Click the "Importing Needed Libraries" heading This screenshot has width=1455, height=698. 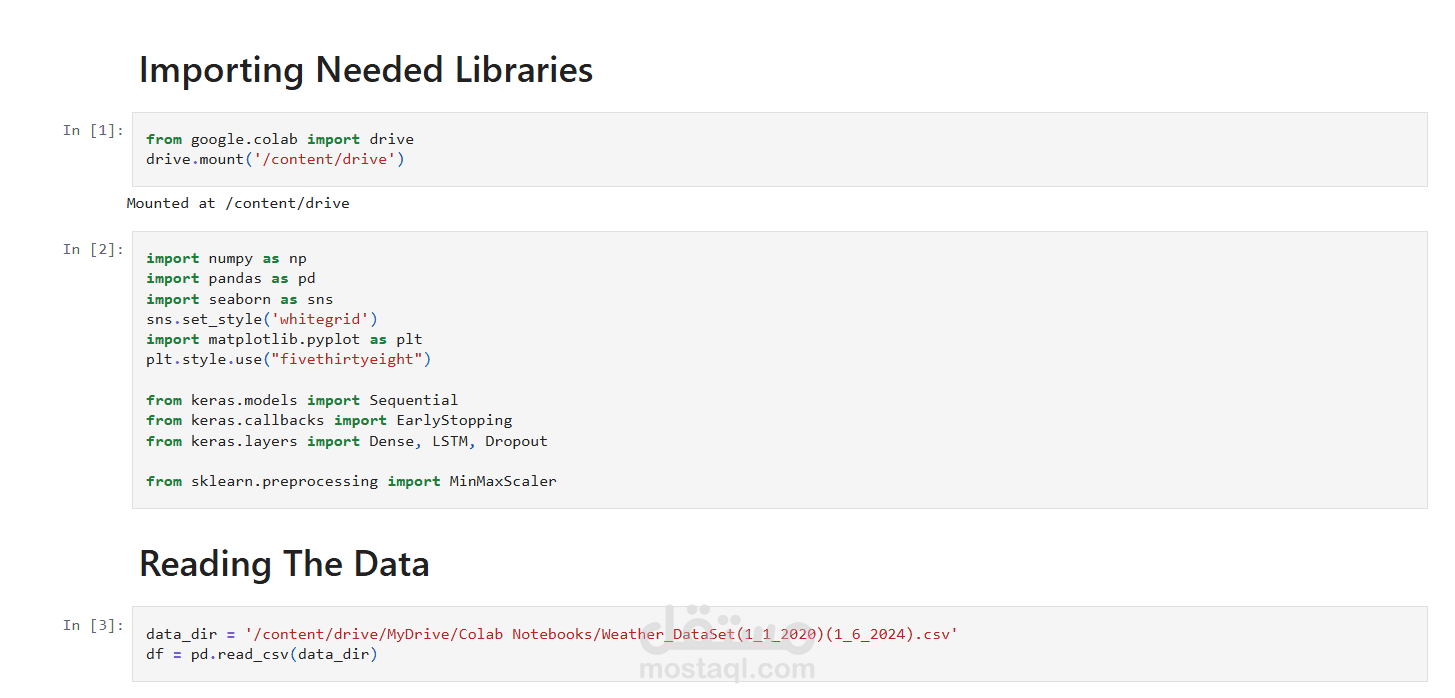(x=365, y=70)
